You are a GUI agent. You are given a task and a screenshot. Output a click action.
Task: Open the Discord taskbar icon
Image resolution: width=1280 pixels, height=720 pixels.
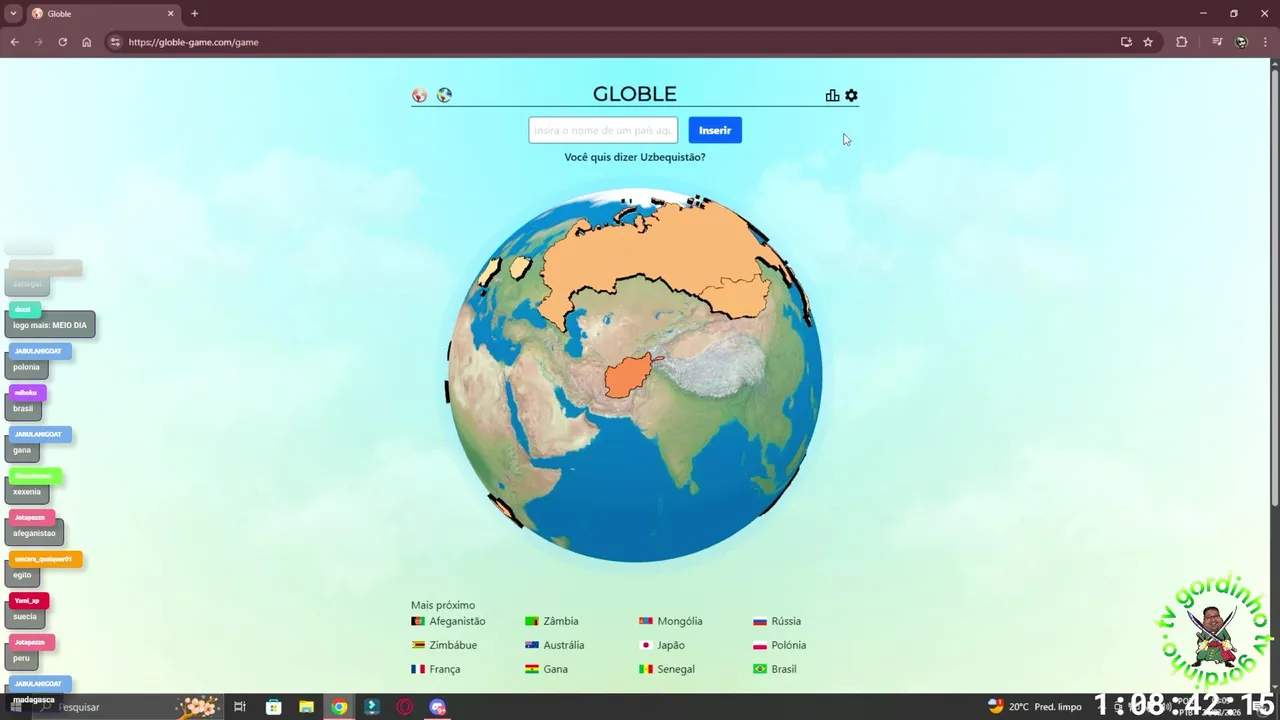click(x=437, y=707)
